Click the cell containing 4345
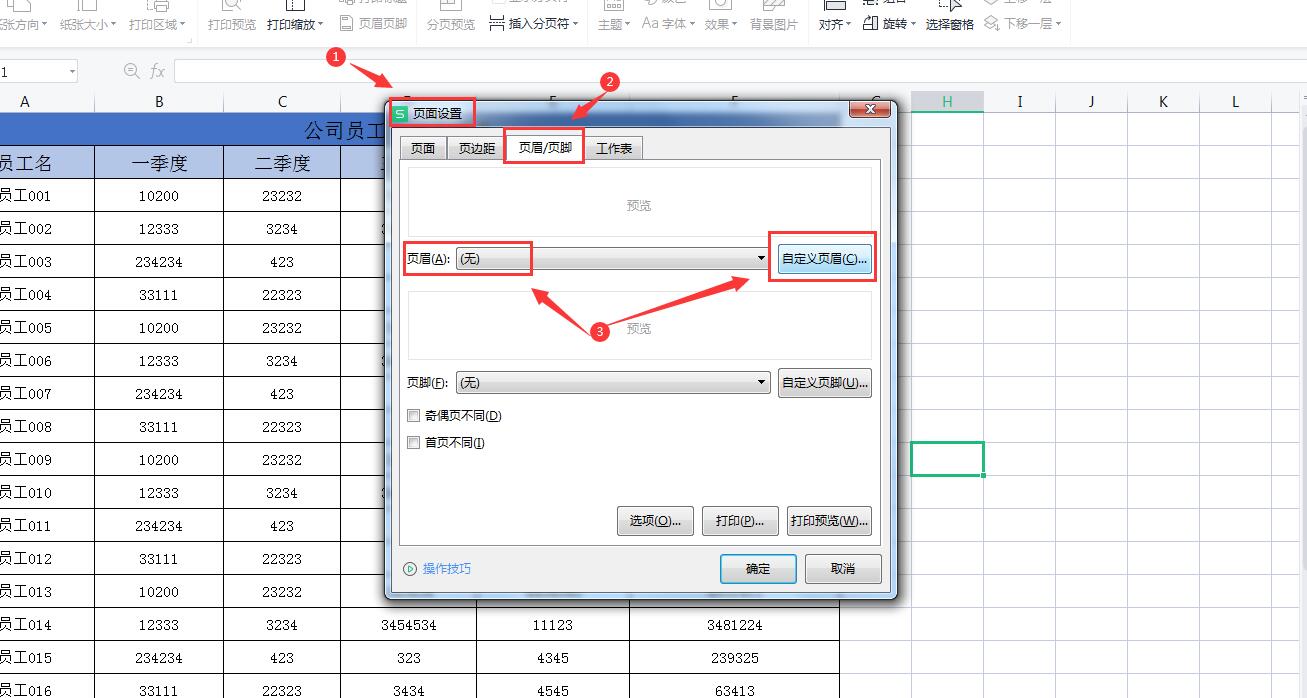The height and width of the screenshot is (698, 1307). (553, 658)
